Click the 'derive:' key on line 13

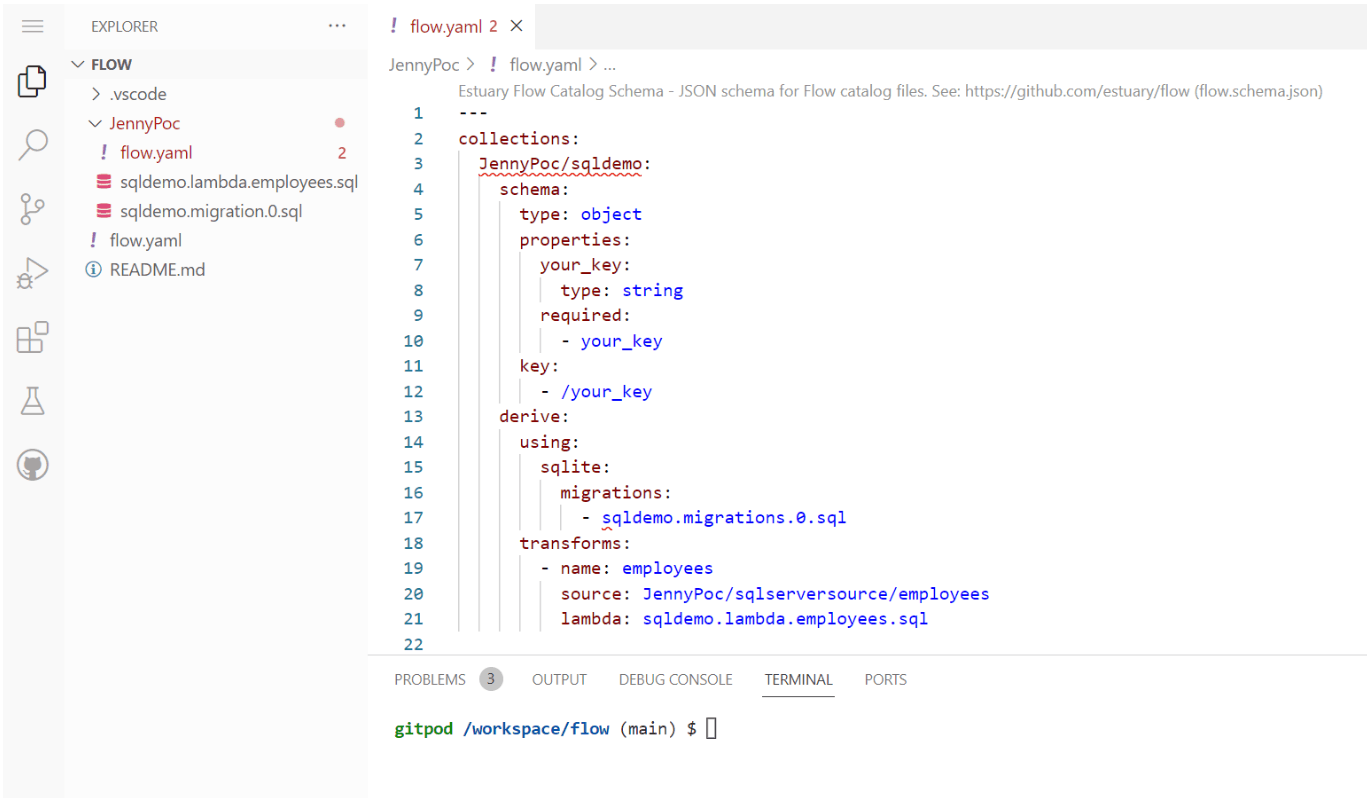pyautogui.click(x=534, y=417)
